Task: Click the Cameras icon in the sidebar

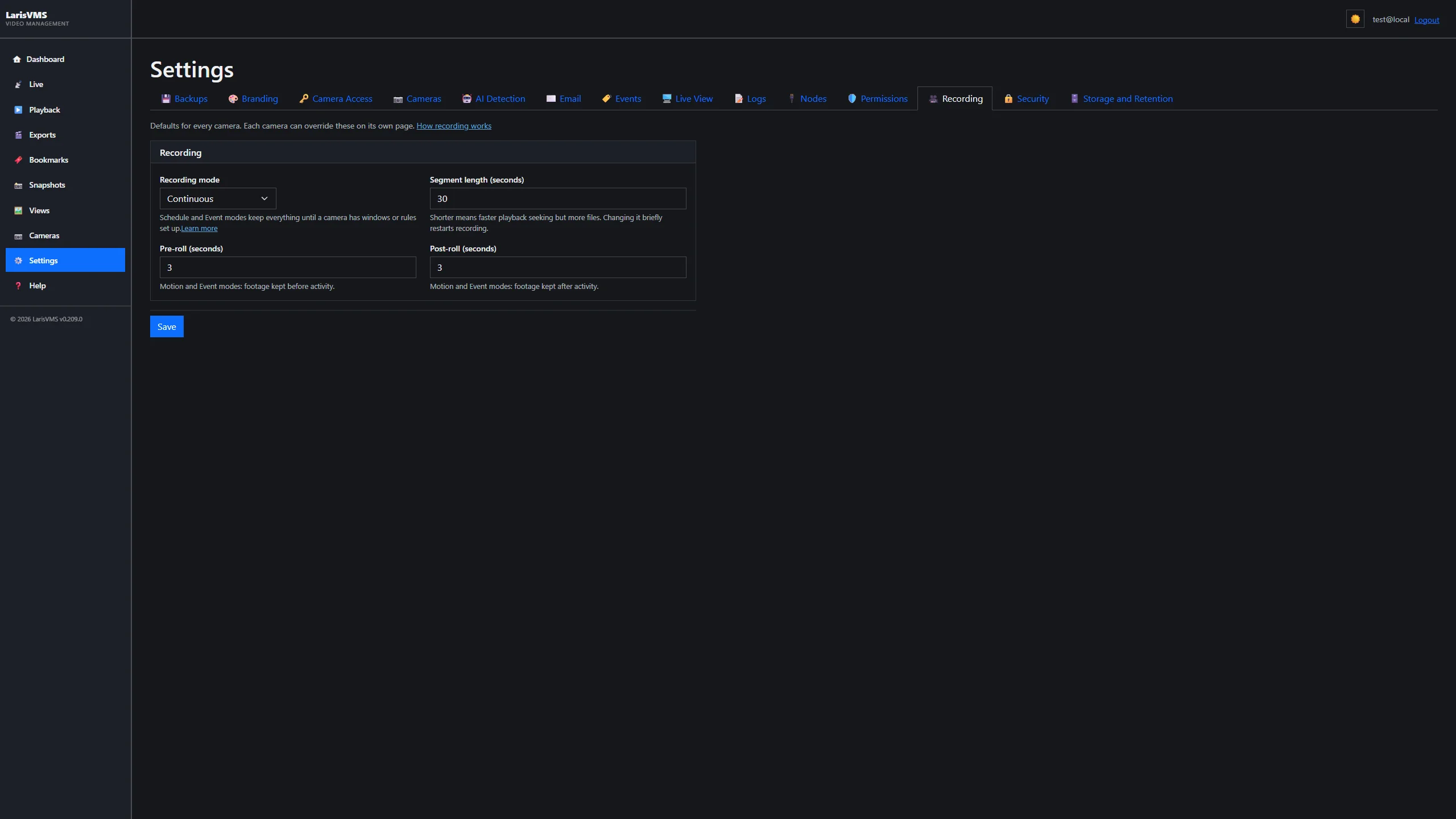Action: 18,235
